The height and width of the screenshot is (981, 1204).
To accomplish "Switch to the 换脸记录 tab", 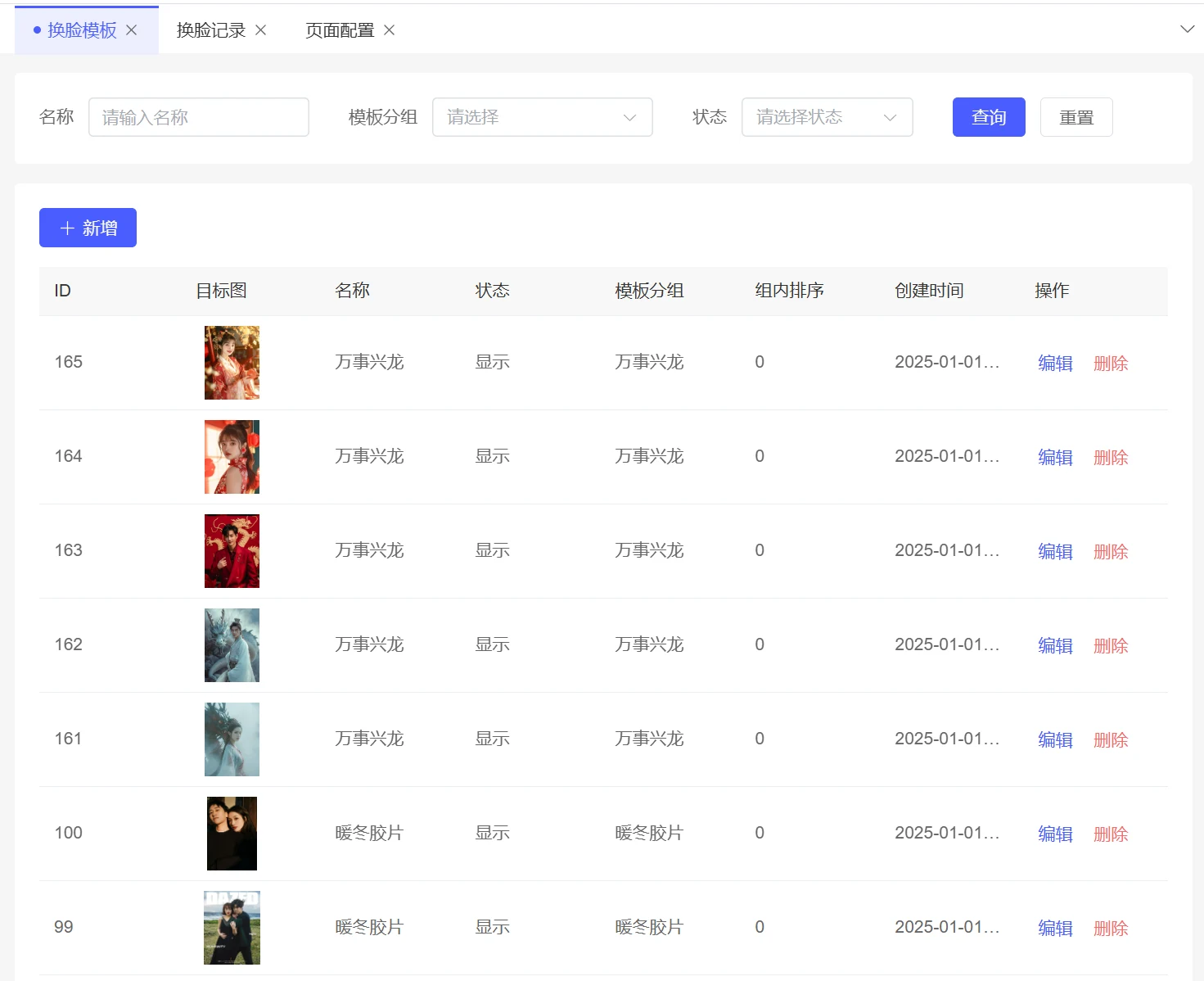I will [211, 30].
